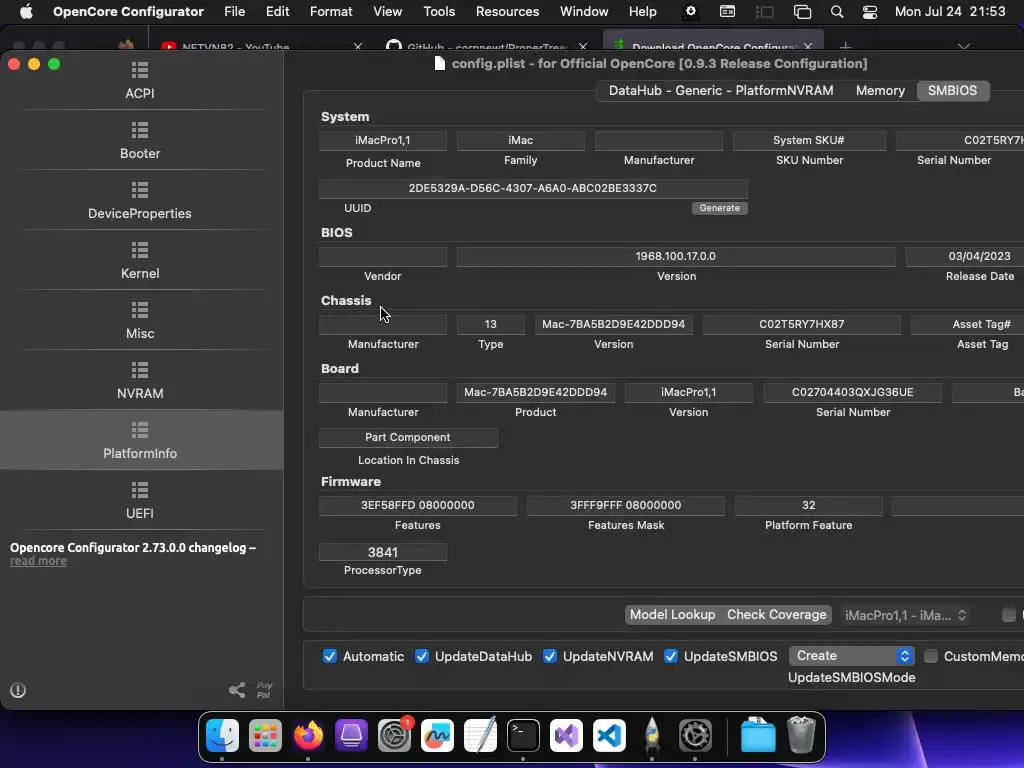The height and width of the screenshot is (768, 1024).
Task: Edit the Firmware Features Mask field
Action: point(626,505)
